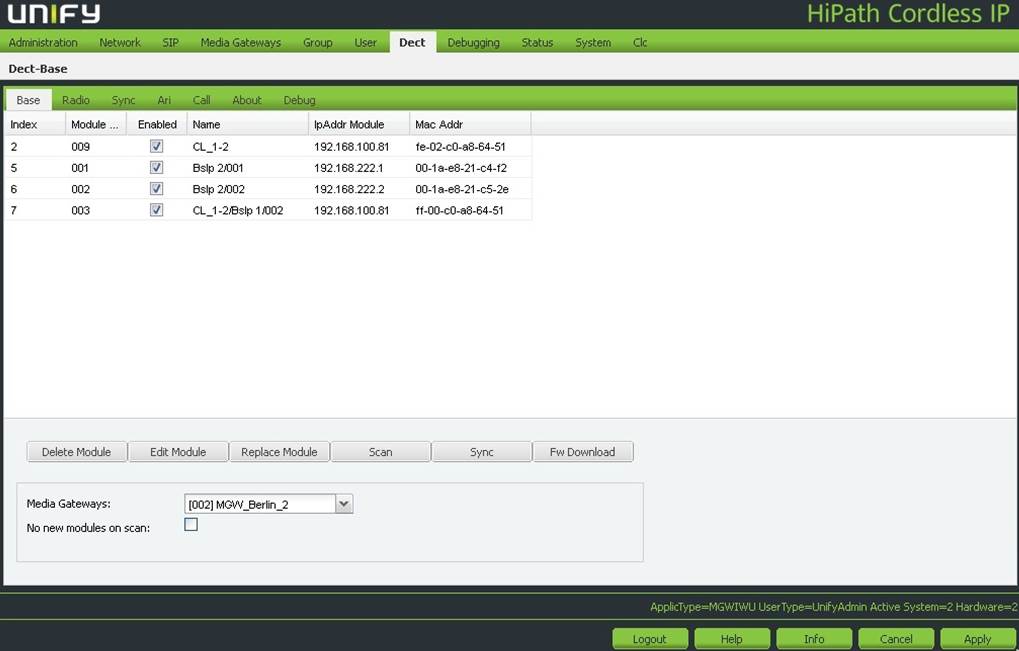Click the Info button

click(x=814, y=639)
